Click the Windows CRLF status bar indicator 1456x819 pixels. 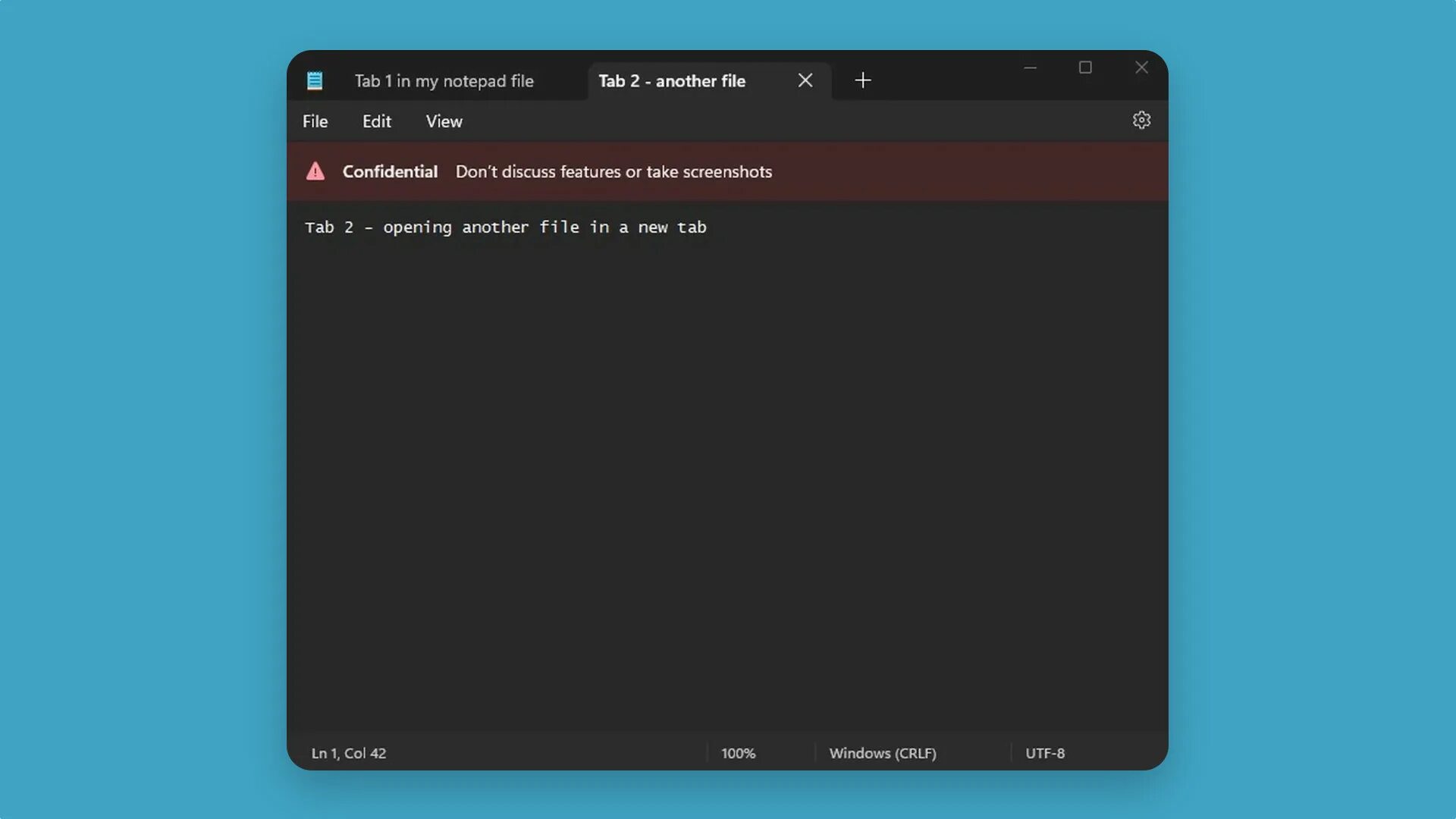point(882,752)
